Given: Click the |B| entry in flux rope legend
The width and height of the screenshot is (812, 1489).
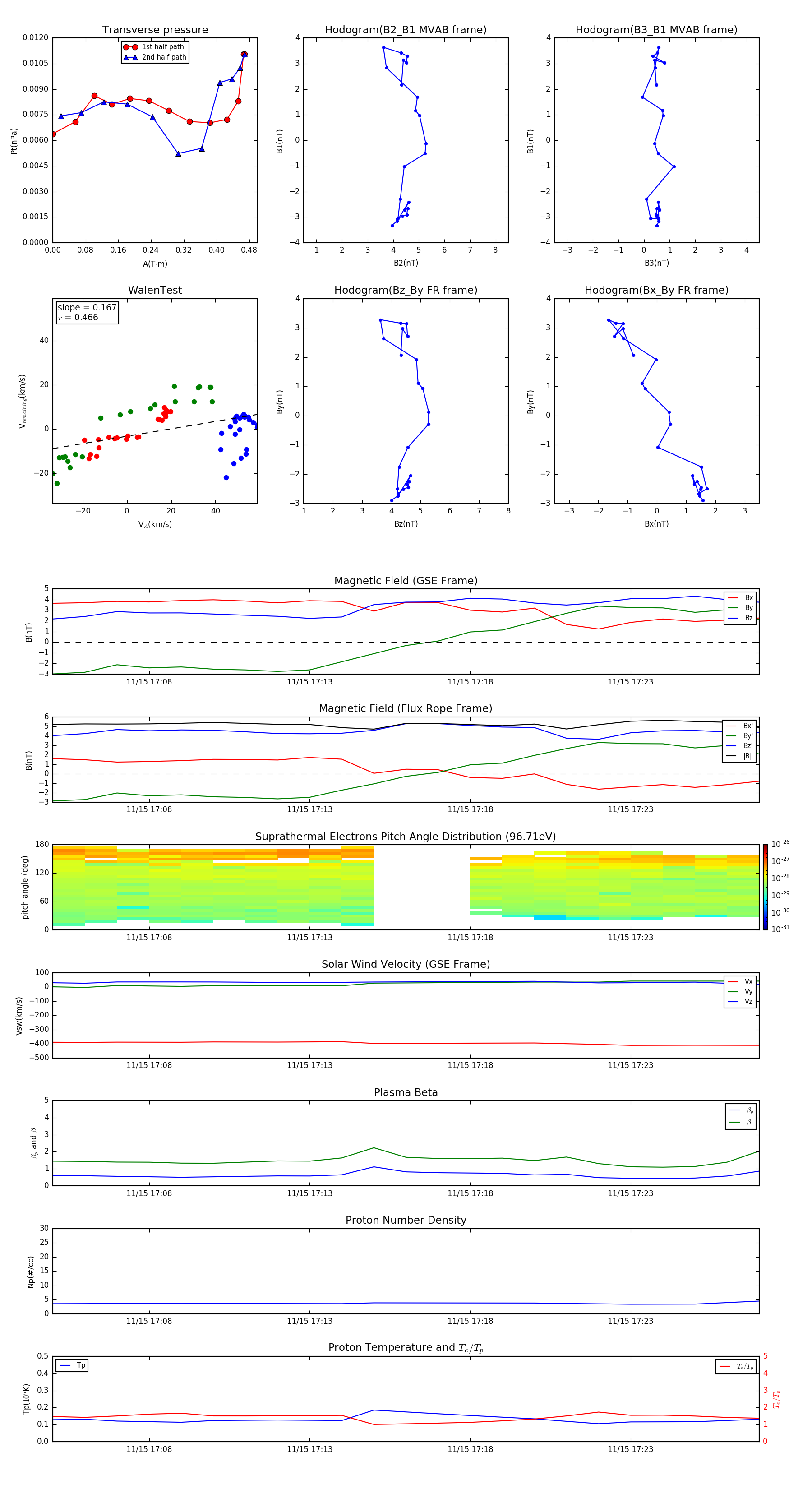Looking at the screenshot, I should click(739, 756).
